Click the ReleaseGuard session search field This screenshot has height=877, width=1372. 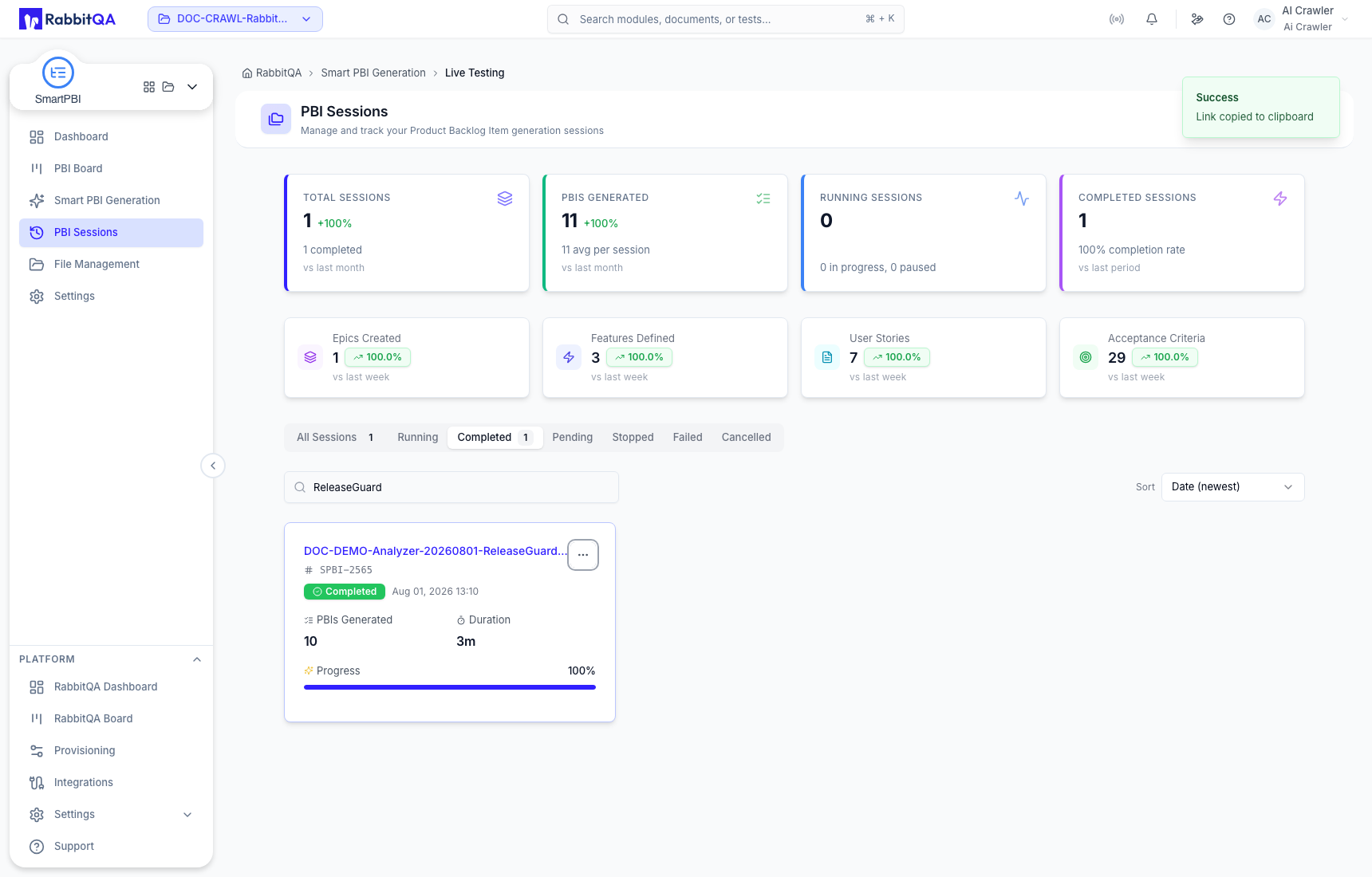451,487
